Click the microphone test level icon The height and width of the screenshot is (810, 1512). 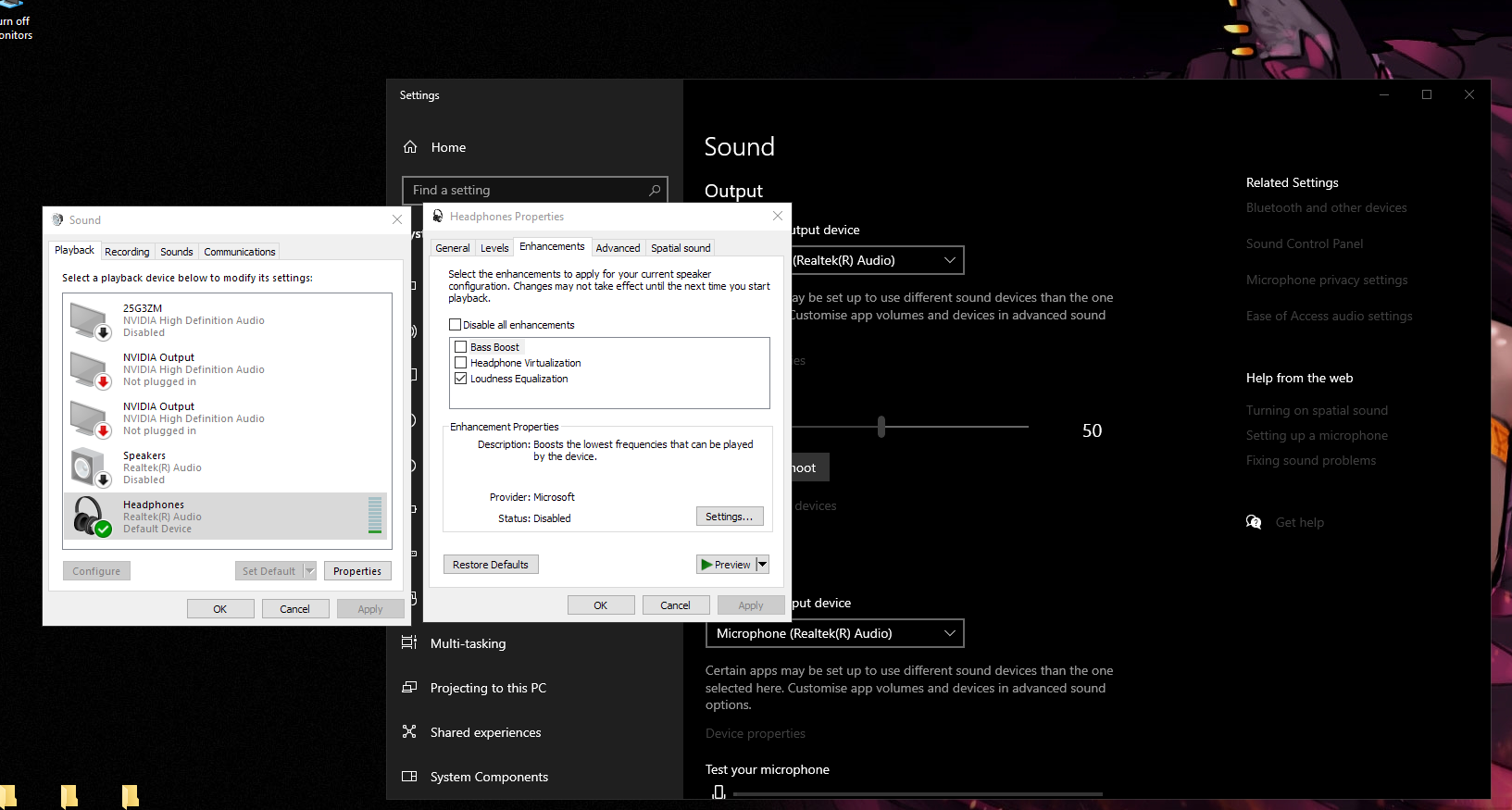pos(719,791)
